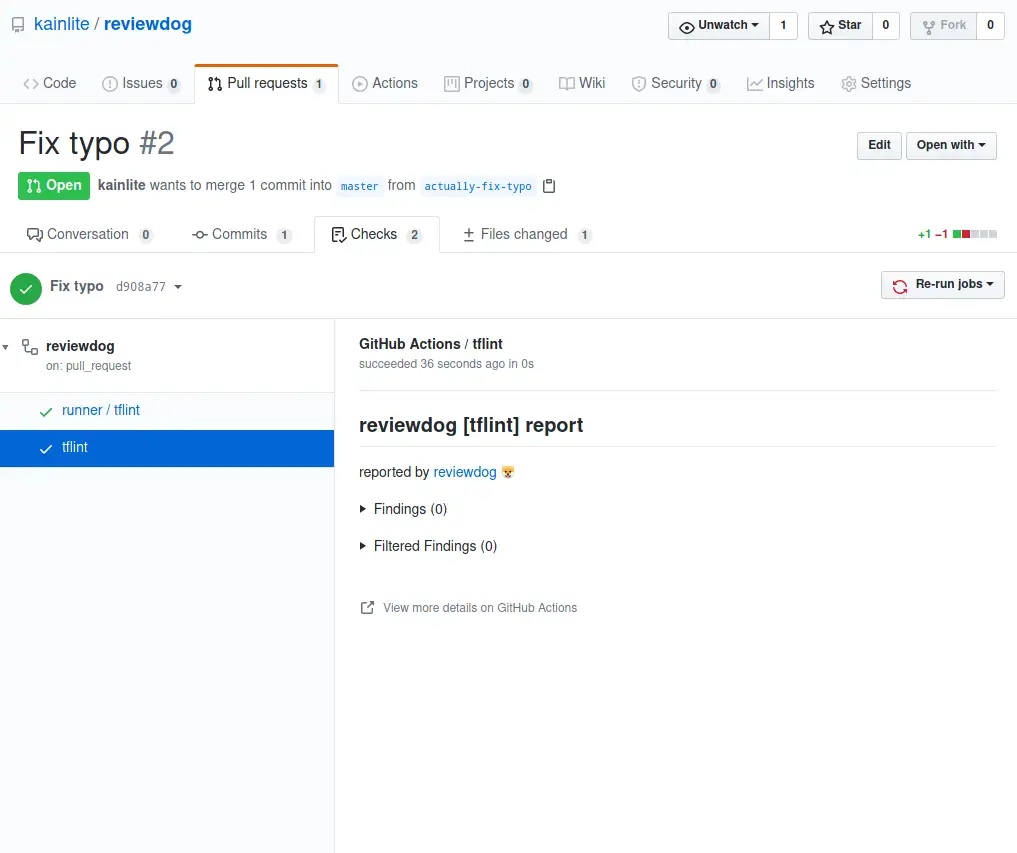The image size is (1017, 853).
Task: Click the green success check circle icon
Action: [x=26, y=289]
